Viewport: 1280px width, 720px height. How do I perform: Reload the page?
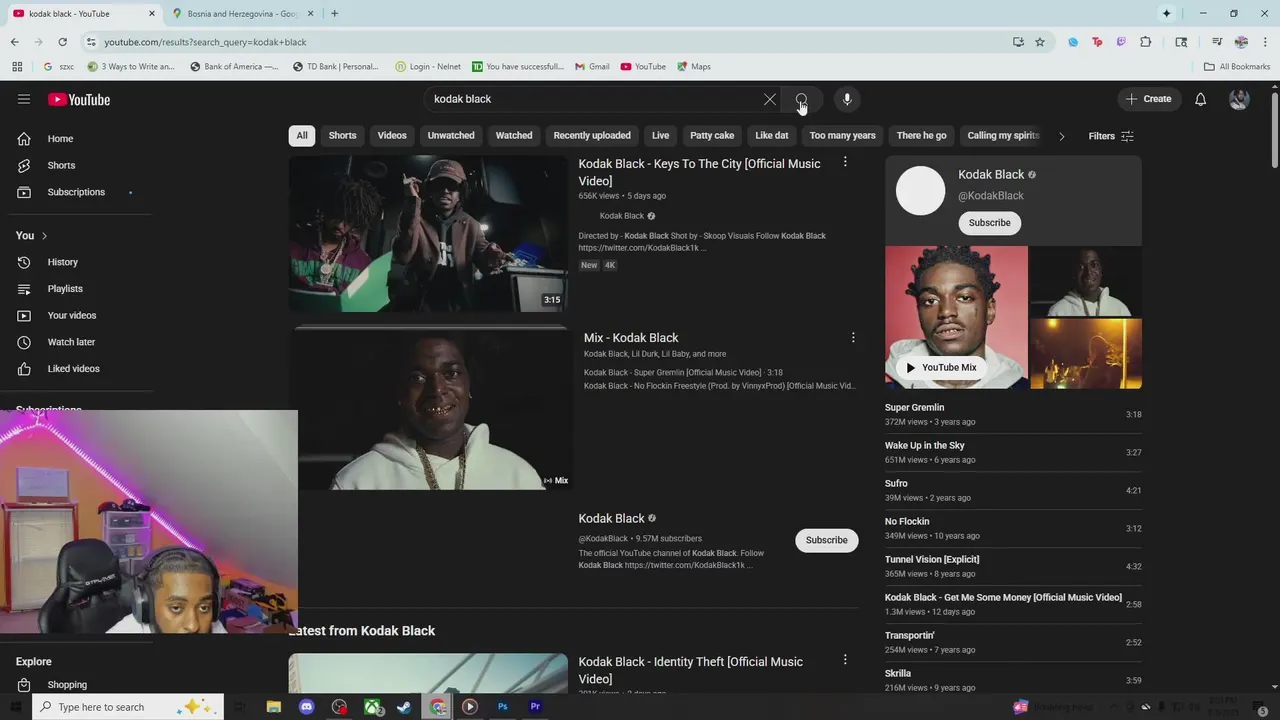62,42
